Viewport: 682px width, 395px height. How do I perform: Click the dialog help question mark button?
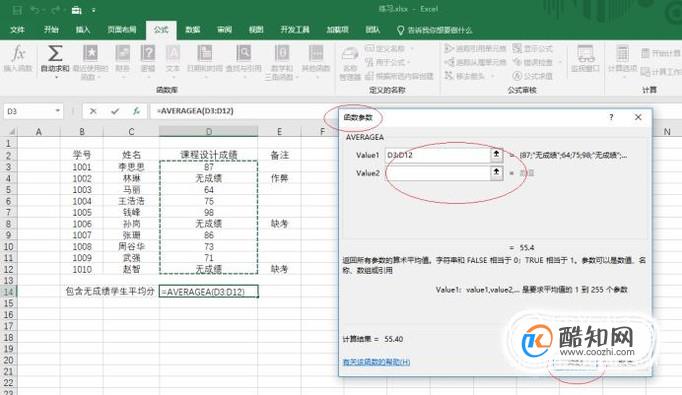click(x=611, y=117)
